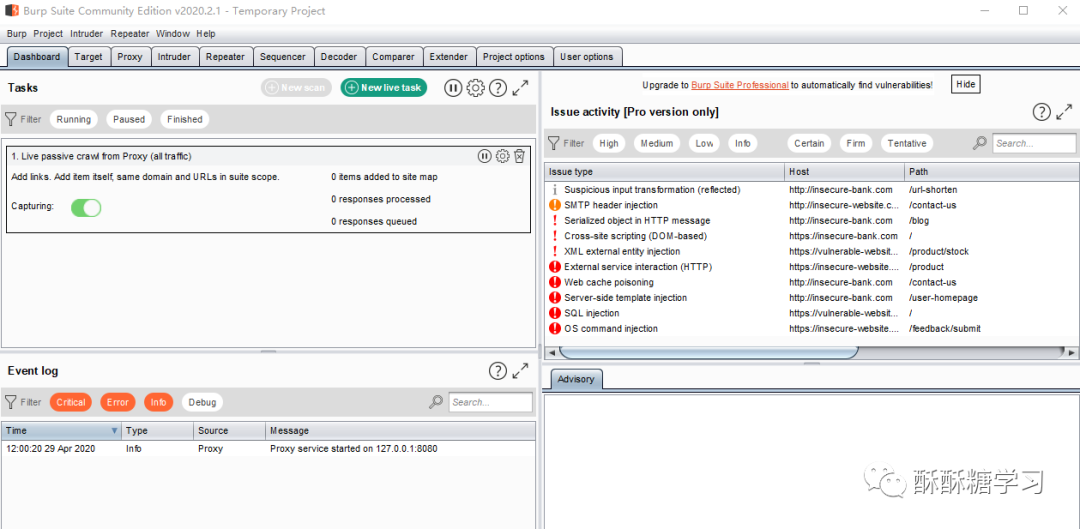1080x529 pixels.
Task: Click the orange severity icon for SMTP header injection
Action: pos(554,205)
